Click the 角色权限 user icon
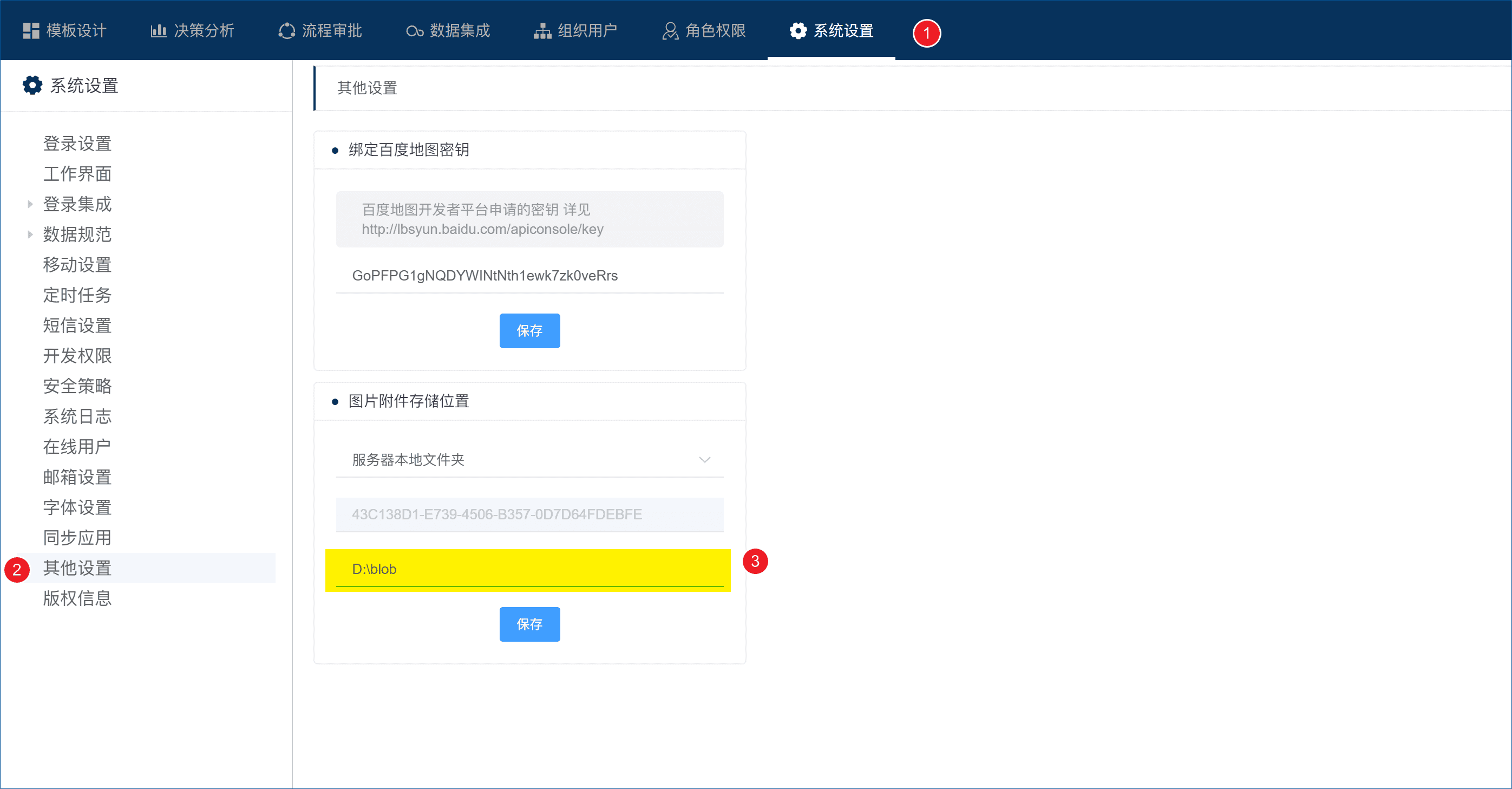 (x=670, y=30)
